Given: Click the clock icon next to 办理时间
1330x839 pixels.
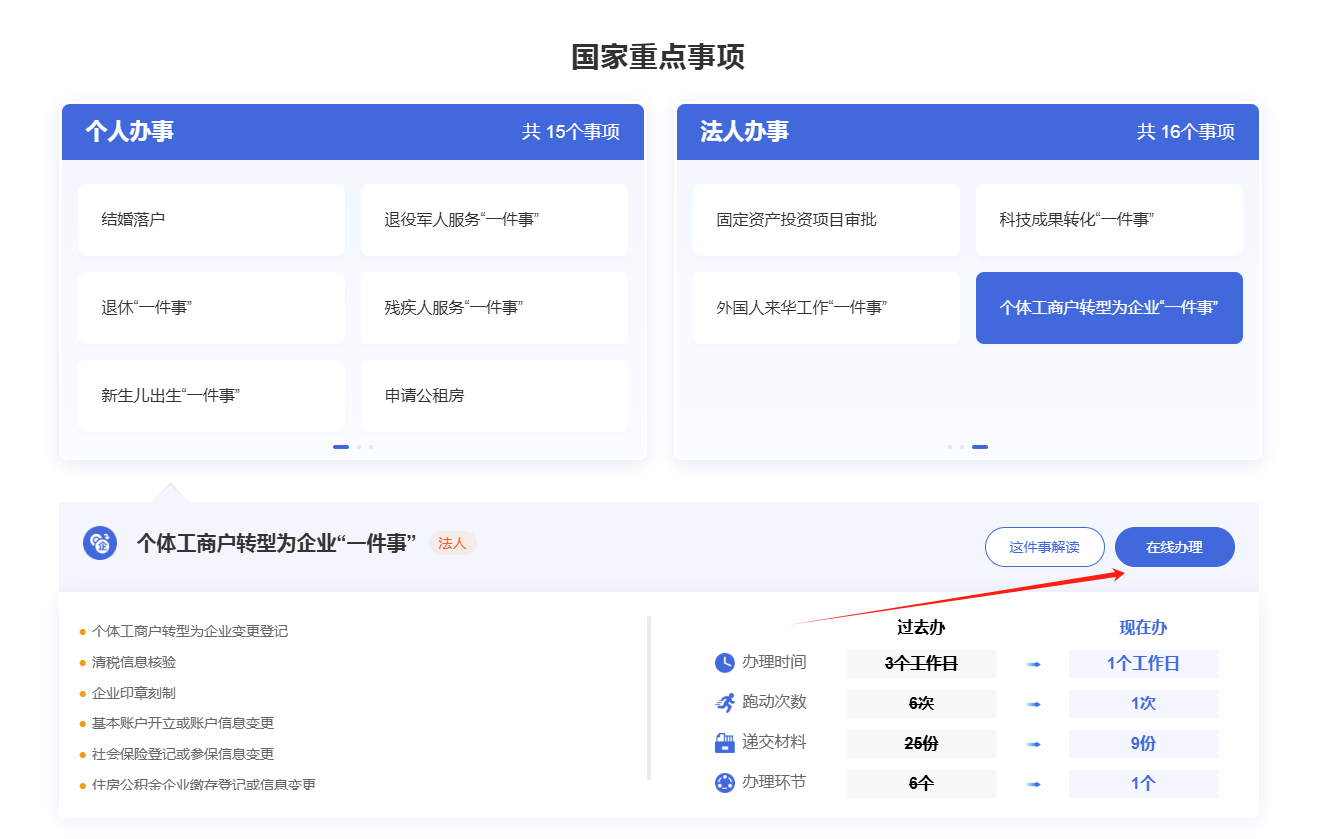Looking at the screenshot, I should click(x=725, y=663).
